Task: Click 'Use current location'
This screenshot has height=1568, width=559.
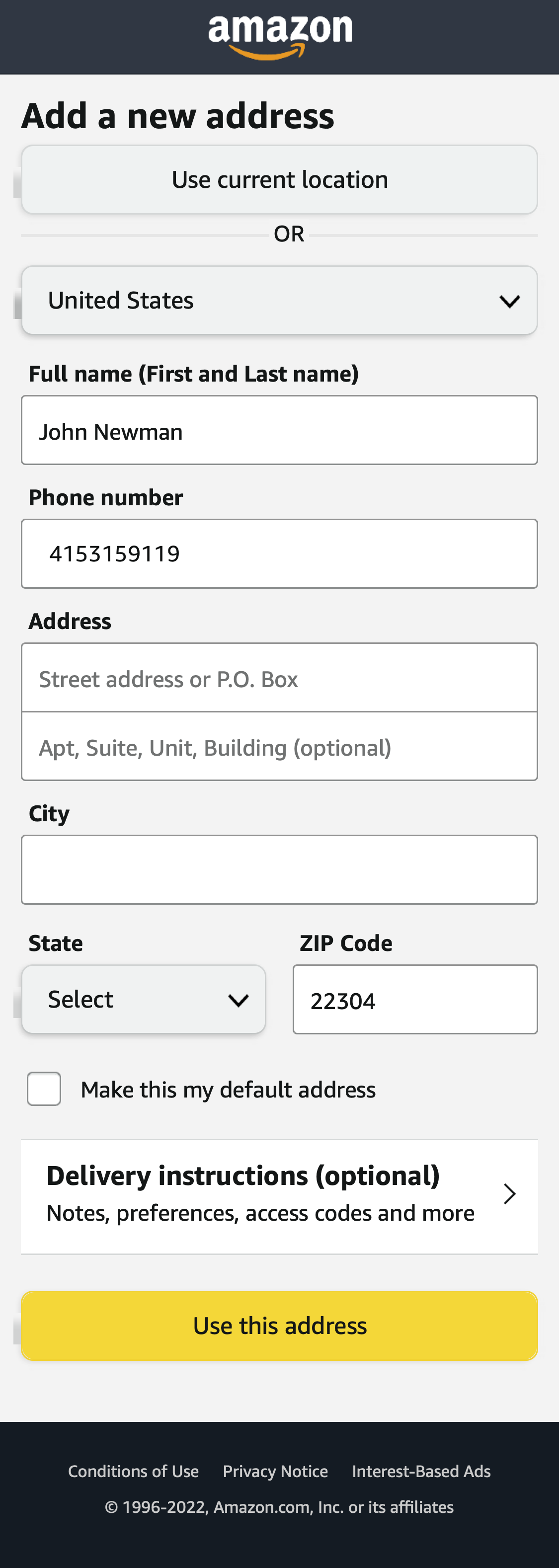Action: pyautogui.click(x=279, y=179)
